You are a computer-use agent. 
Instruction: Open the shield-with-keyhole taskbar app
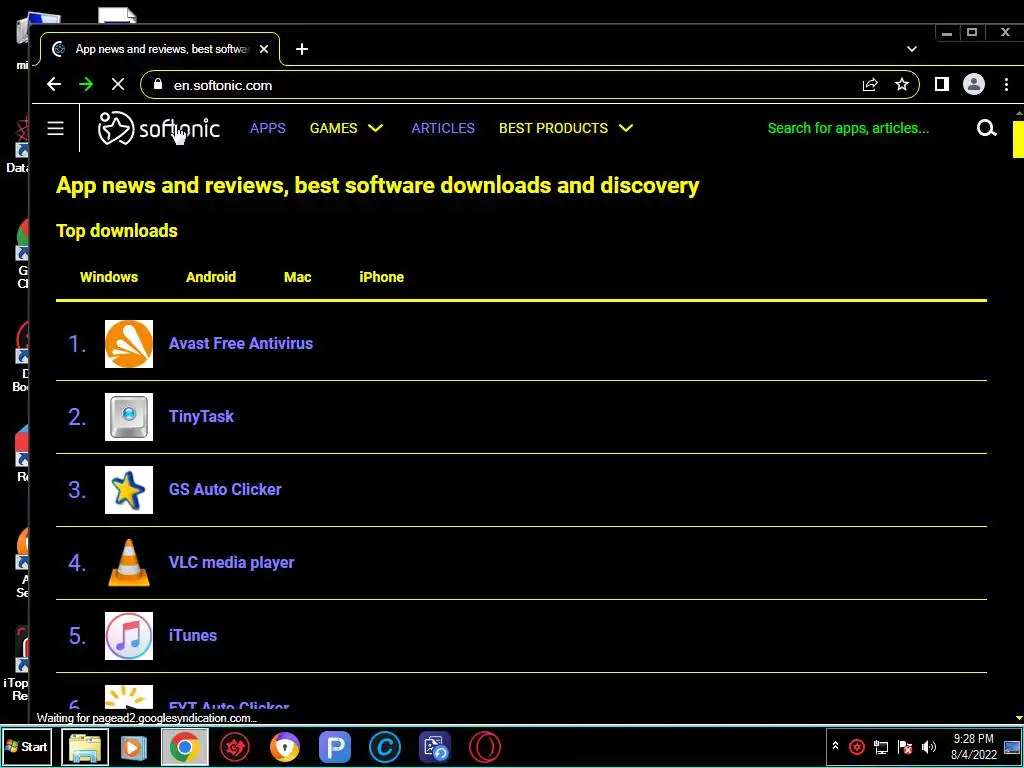285,747
